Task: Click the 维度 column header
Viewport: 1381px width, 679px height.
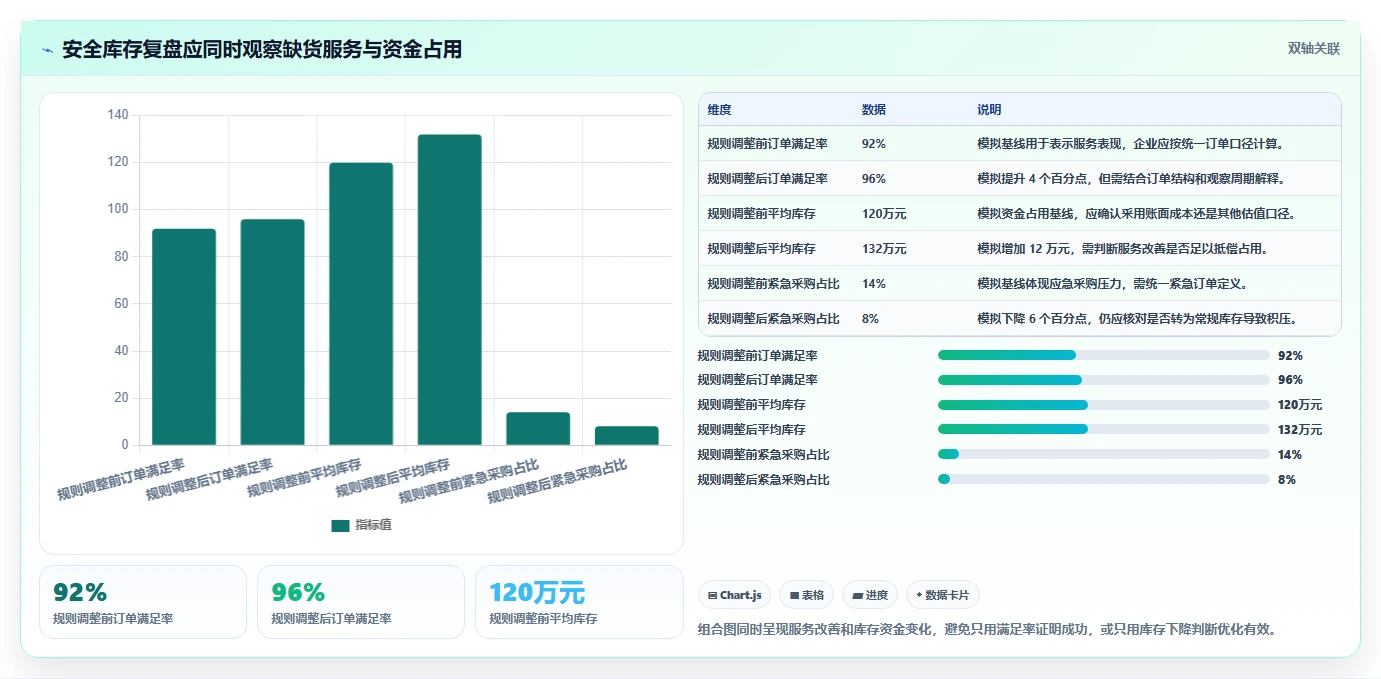Action: click(x=719, y=110)
